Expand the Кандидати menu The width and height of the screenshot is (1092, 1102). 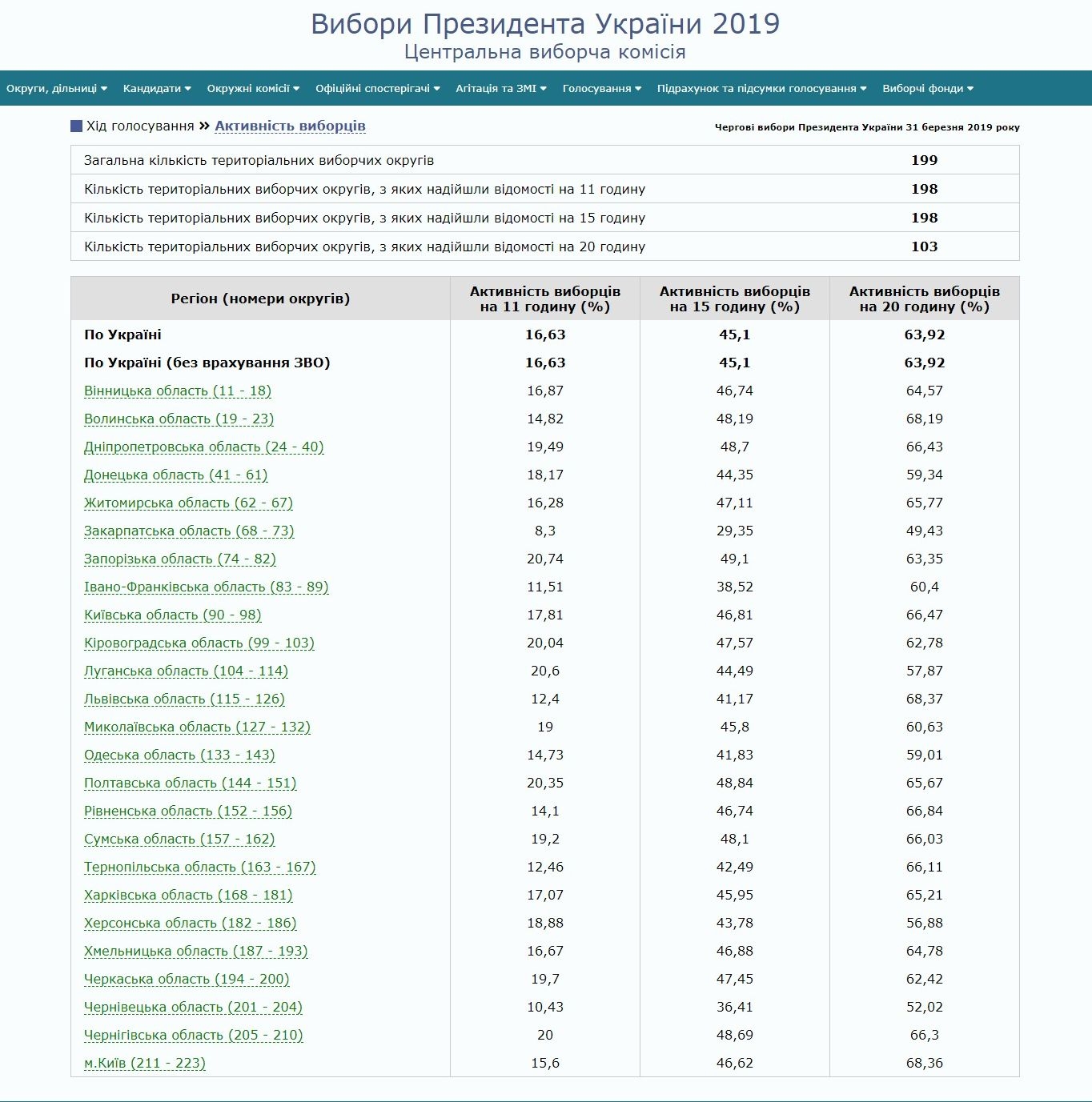(x=156, y=89)
